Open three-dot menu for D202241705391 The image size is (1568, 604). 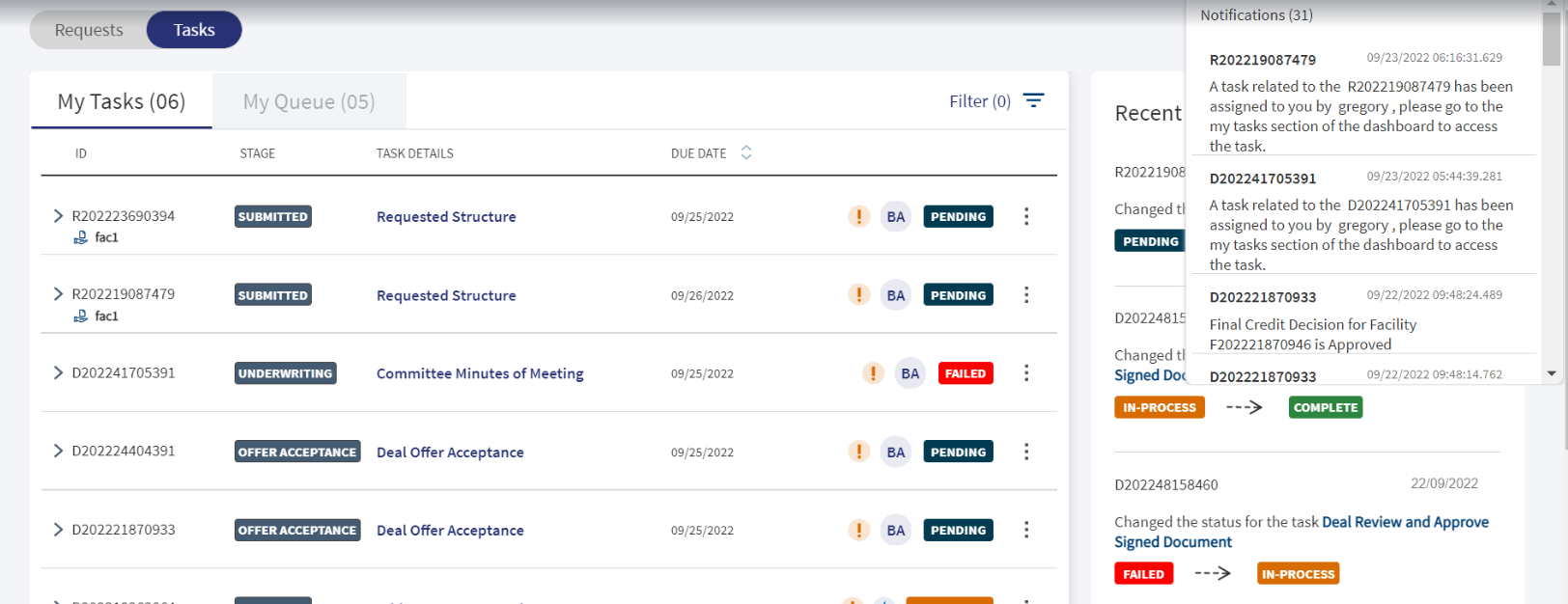(x=1026, y=372)
